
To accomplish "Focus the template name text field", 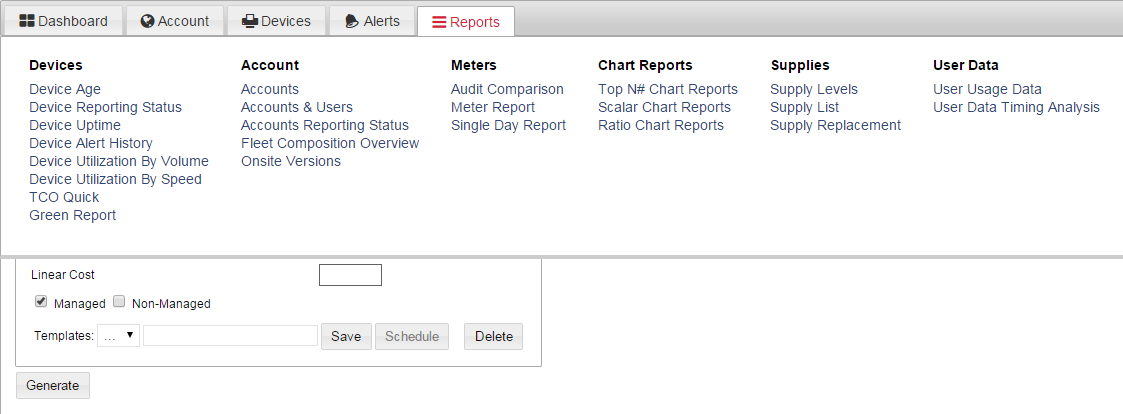I will [x=231, y=335].
